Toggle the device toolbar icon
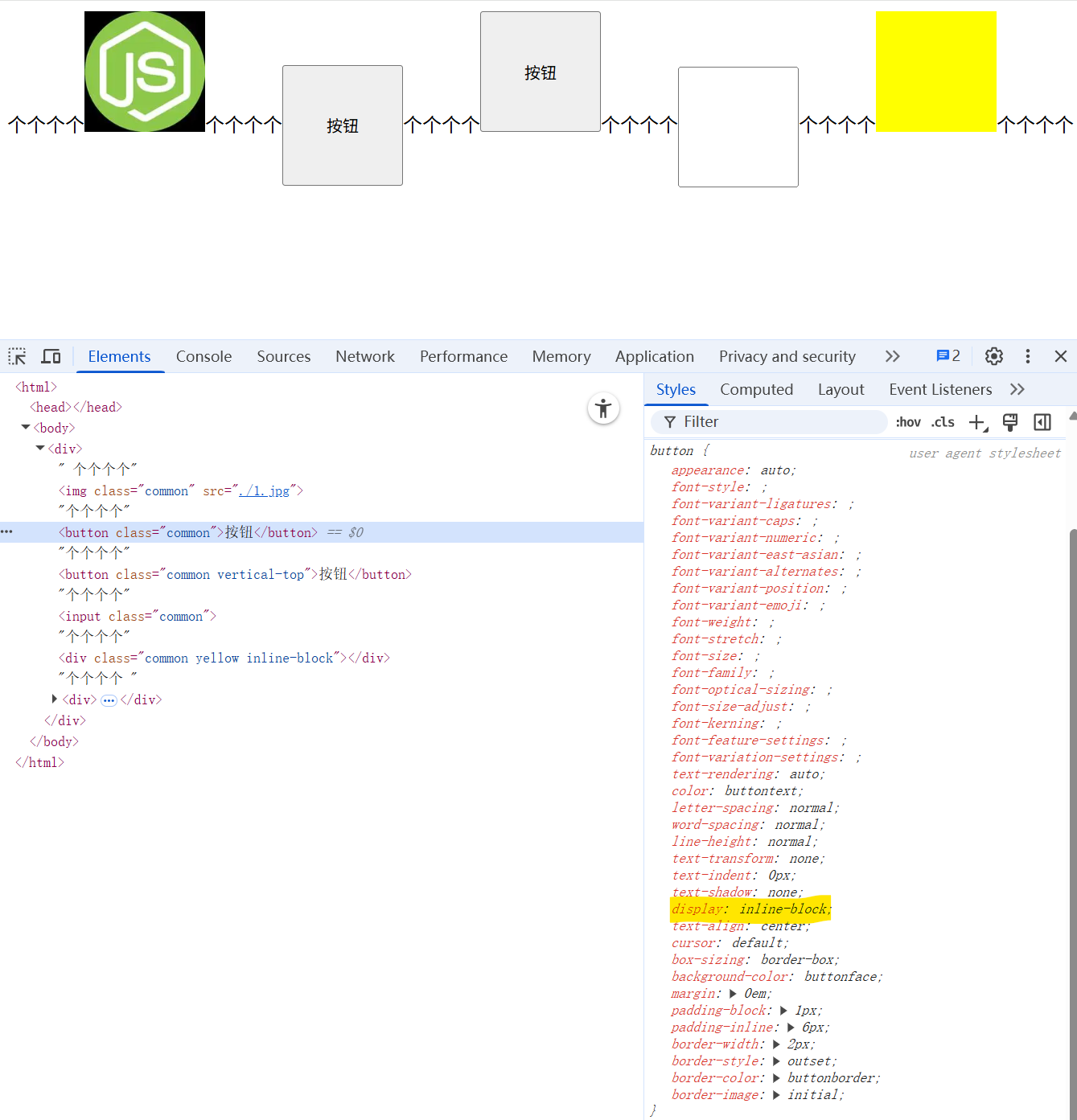Image resolution: width=1077 pixels, height=1120 pixels. click(51, 356)
